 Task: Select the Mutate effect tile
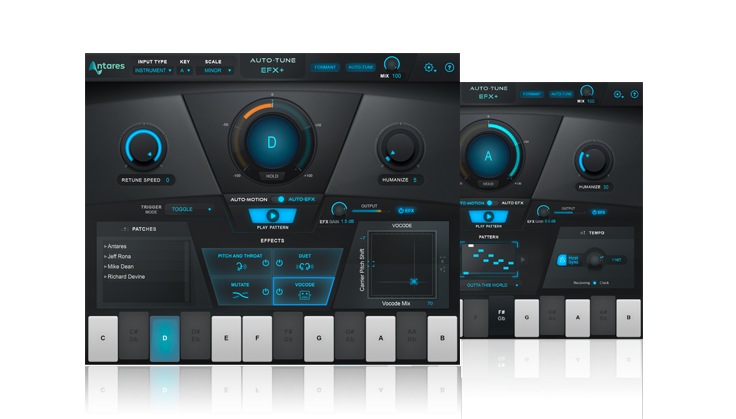pos(241,291)
